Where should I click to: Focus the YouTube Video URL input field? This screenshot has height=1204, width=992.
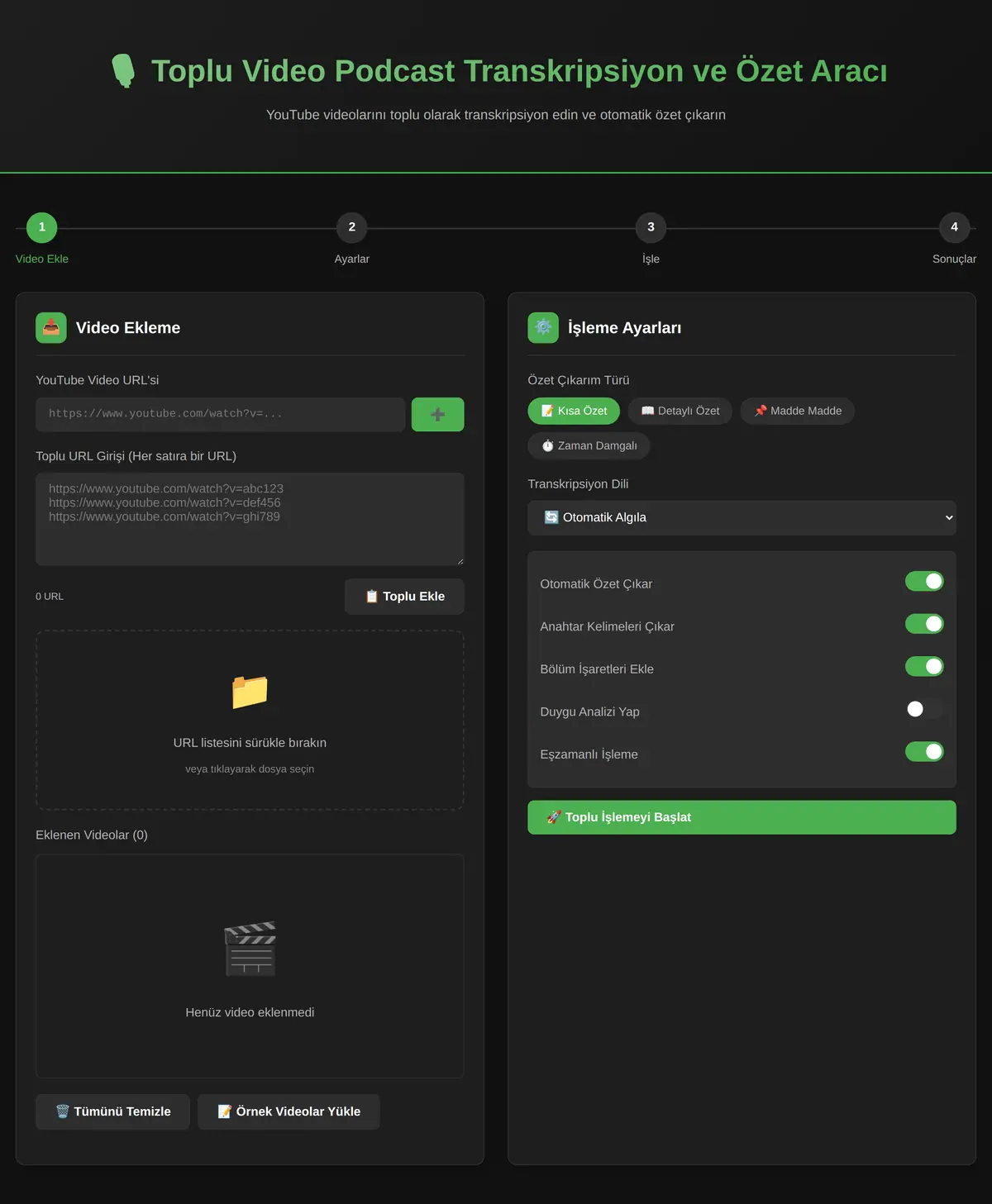point(221,415)
